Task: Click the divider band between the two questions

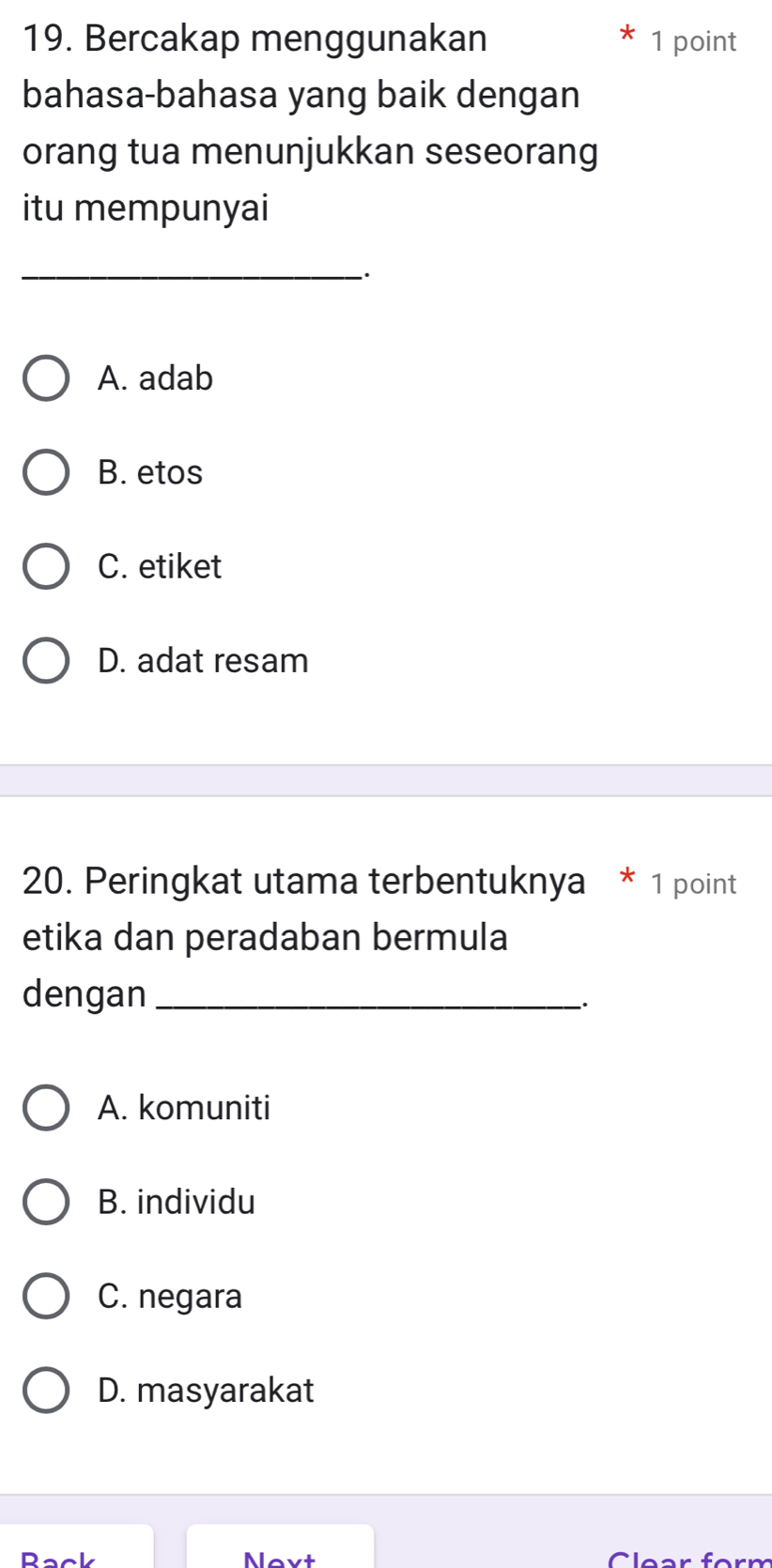Action: click(386, 780)
